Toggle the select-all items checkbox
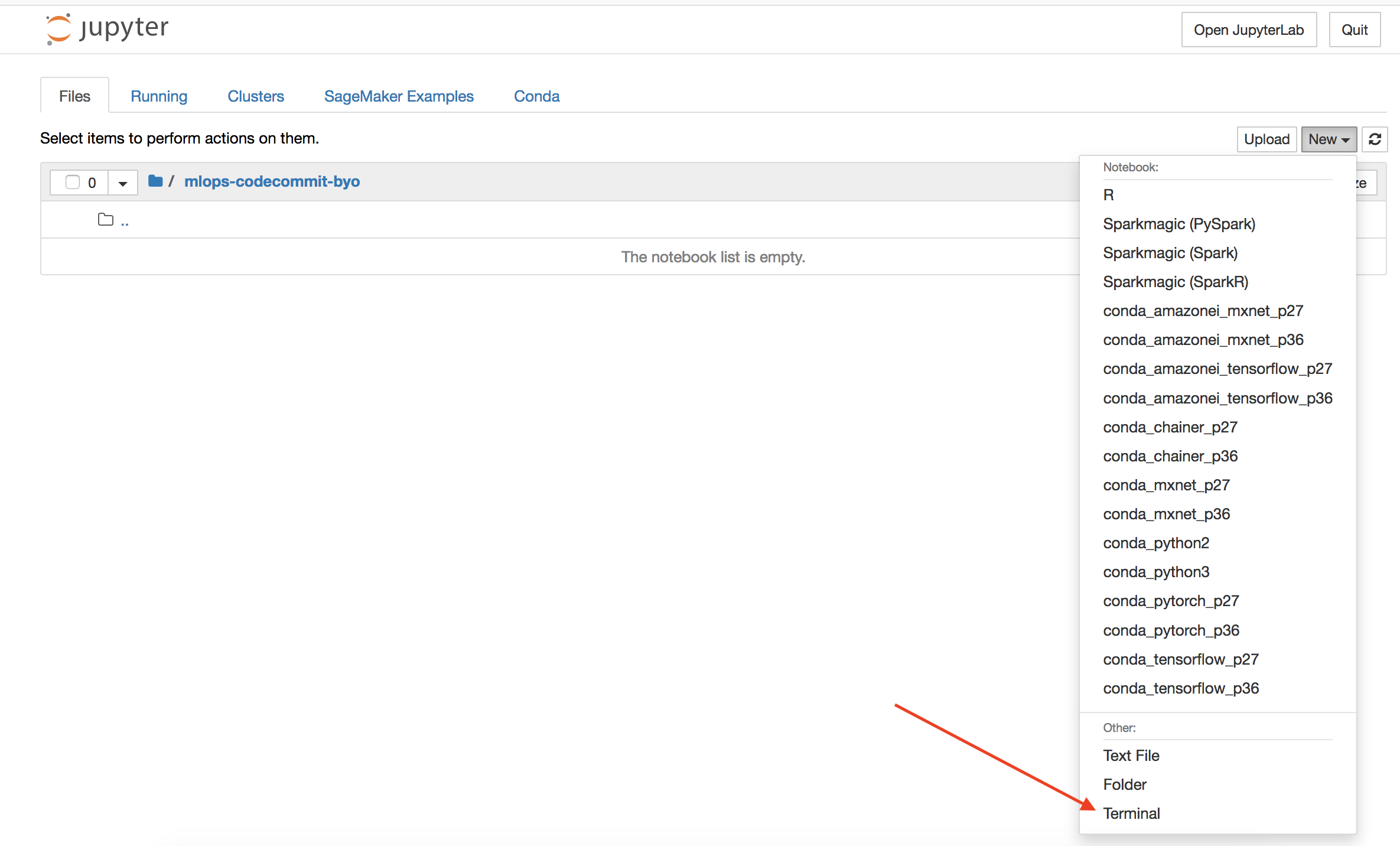 click(x=72, y=182)
